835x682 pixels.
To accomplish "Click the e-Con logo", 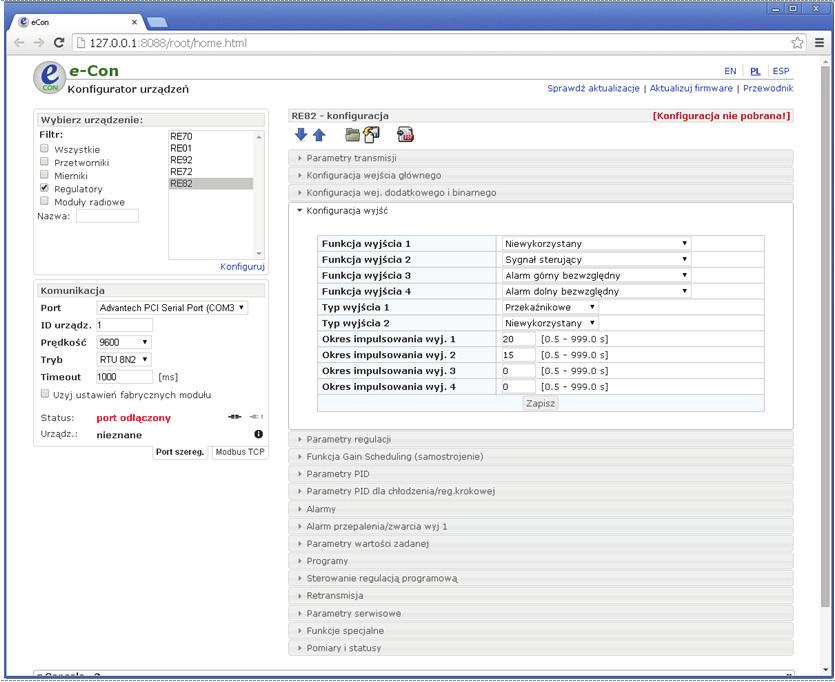I will [50, 78].
